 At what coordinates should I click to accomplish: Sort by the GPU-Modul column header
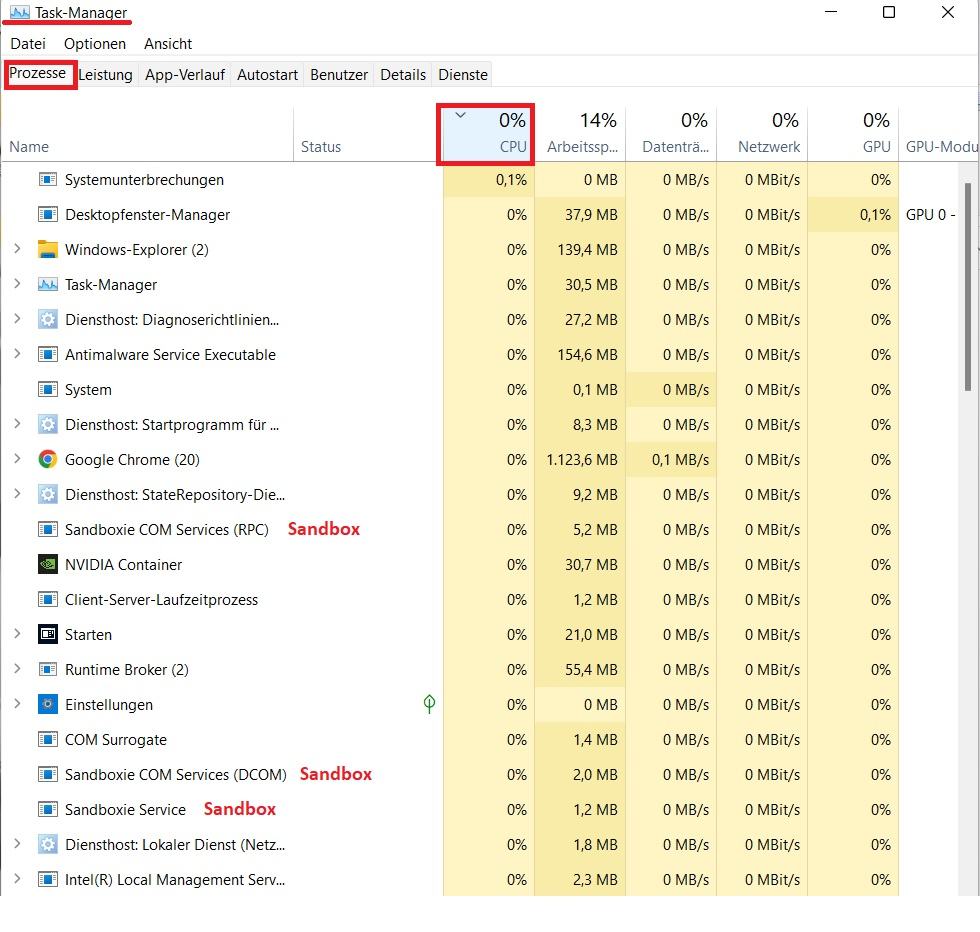(x=939, y=134)
